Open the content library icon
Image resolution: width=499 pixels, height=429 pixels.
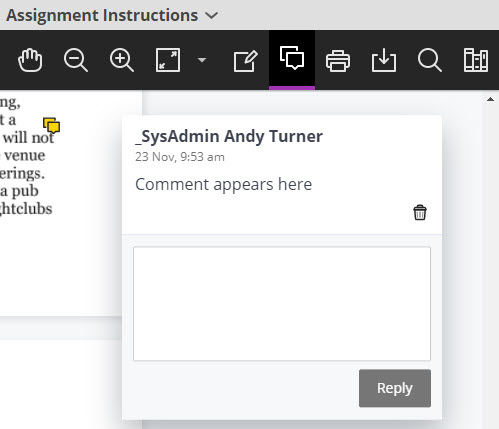point(476,60)
